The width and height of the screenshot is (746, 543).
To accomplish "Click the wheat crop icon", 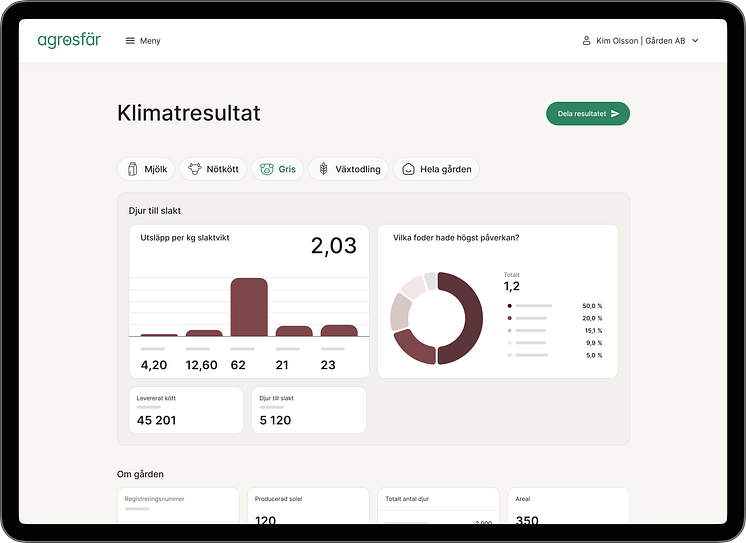I will (323, 169).
